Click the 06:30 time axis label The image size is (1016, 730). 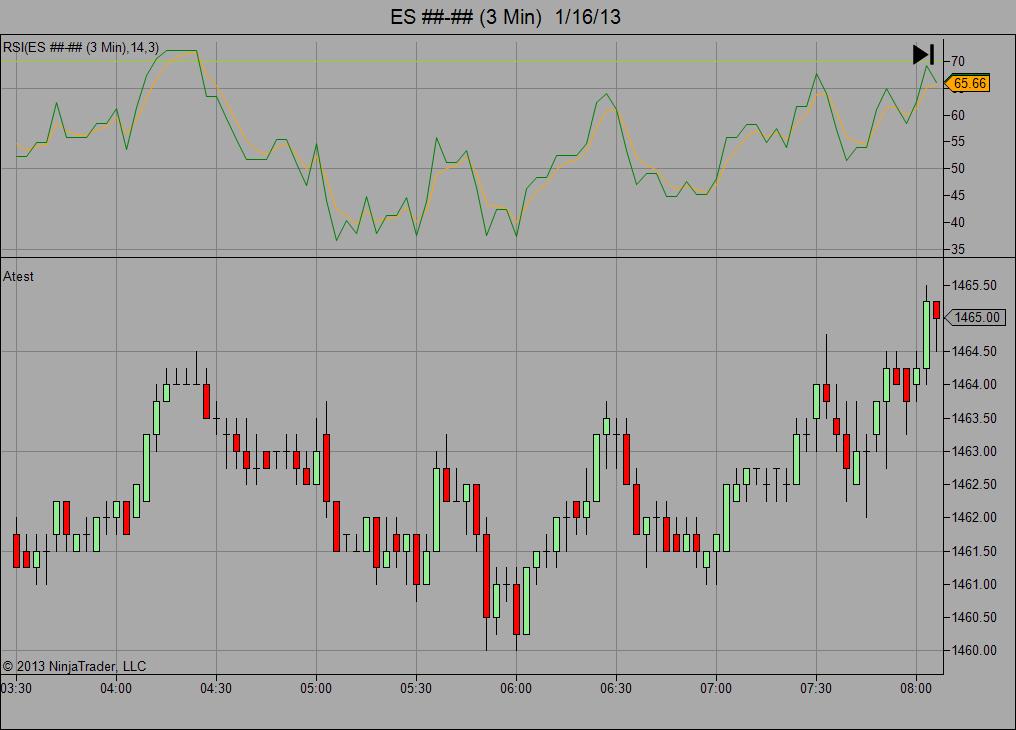(616, 688)
